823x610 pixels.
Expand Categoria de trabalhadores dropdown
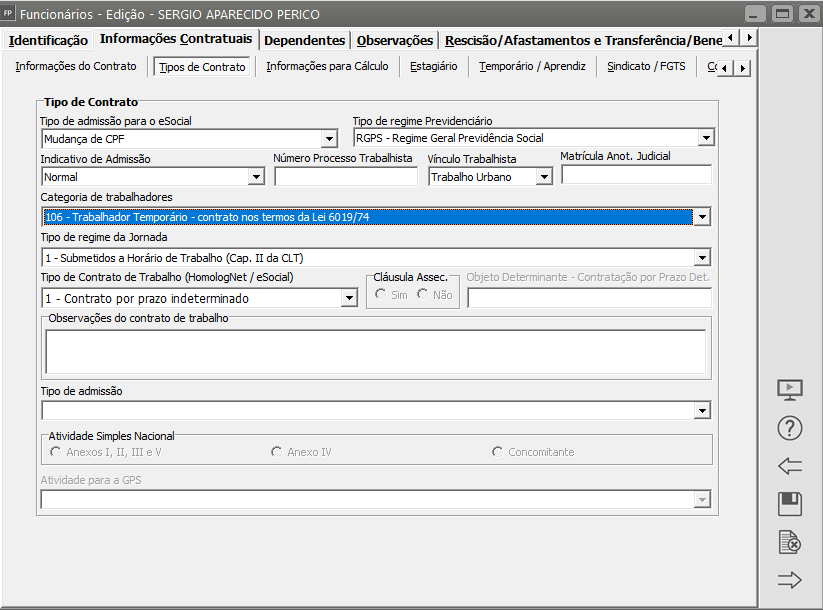702,217
